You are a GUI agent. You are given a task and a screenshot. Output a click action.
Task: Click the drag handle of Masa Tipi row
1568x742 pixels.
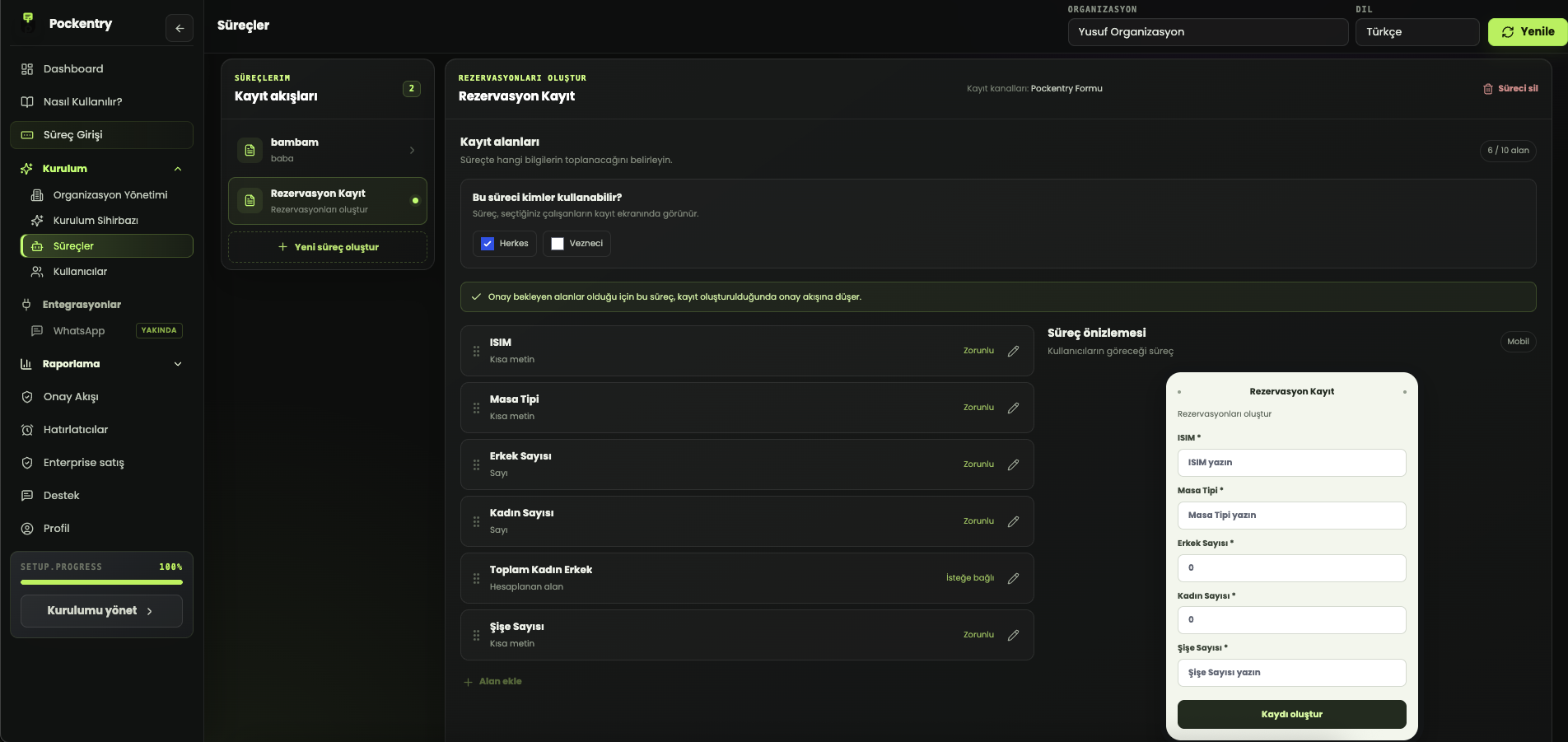tap(476, 408)
